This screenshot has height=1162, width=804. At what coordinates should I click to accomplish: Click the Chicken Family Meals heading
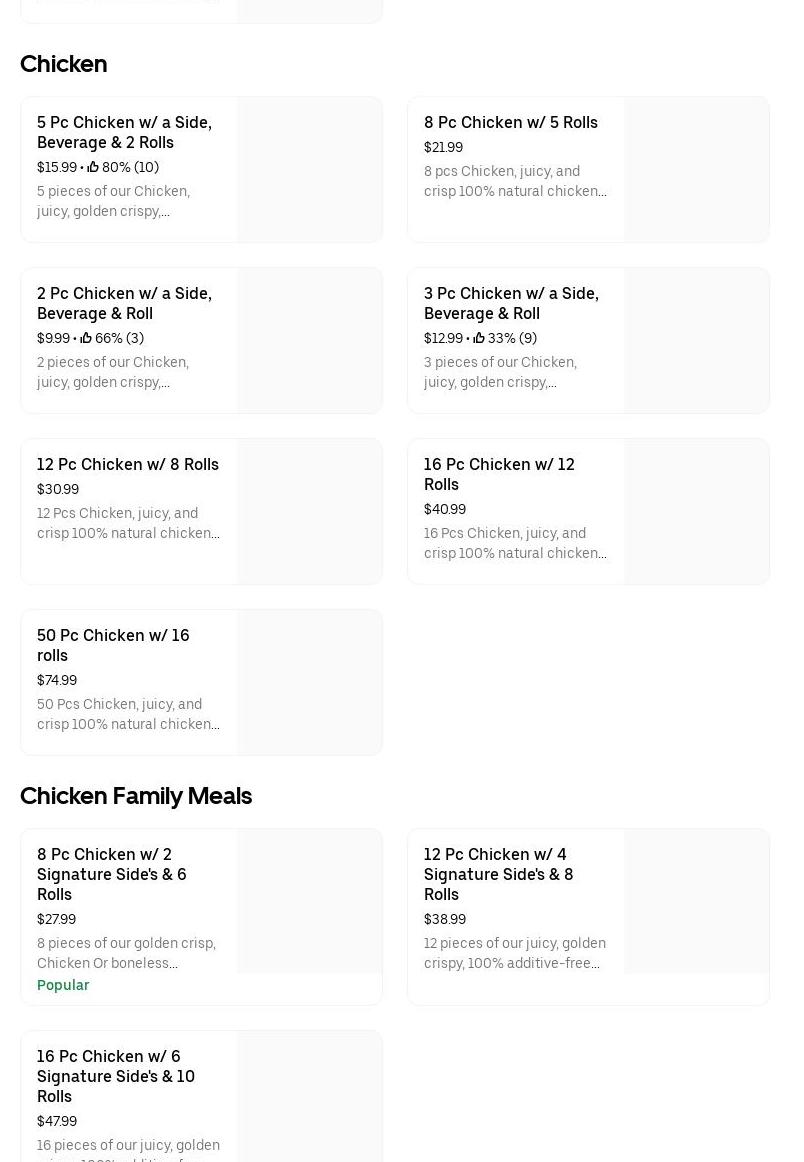click(x=136, y=796)
